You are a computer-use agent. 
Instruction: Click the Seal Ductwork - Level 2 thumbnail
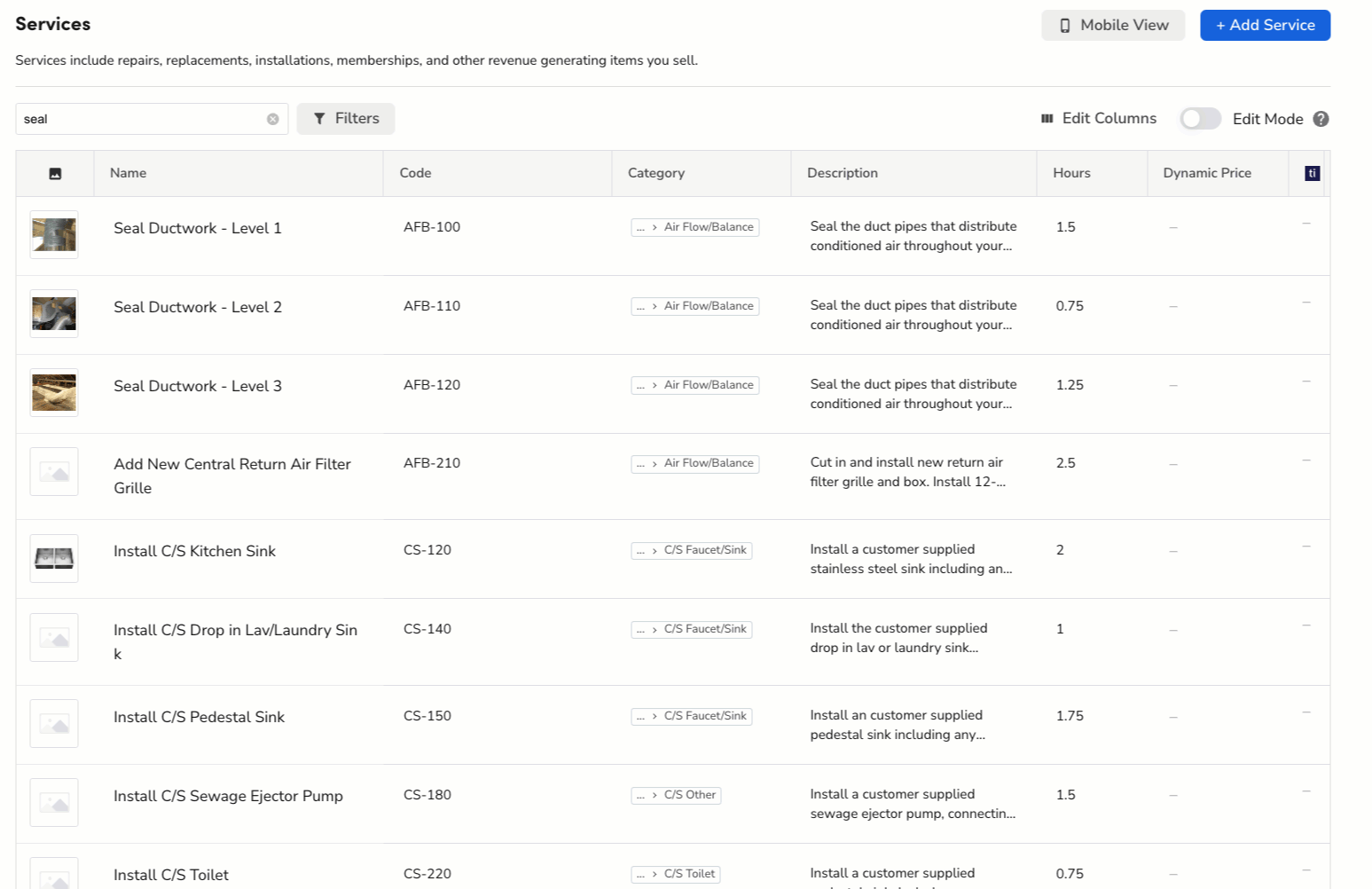(54, 314)
